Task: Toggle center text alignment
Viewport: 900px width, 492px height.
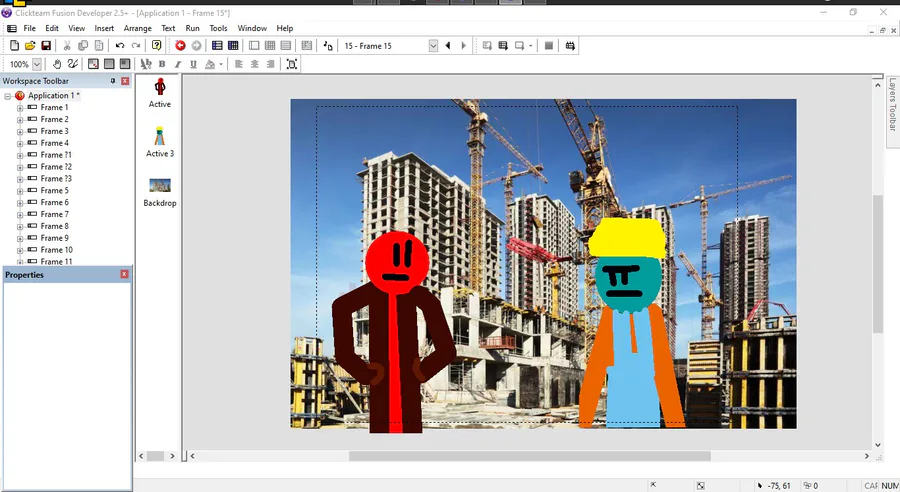Action: coord(254,64)
